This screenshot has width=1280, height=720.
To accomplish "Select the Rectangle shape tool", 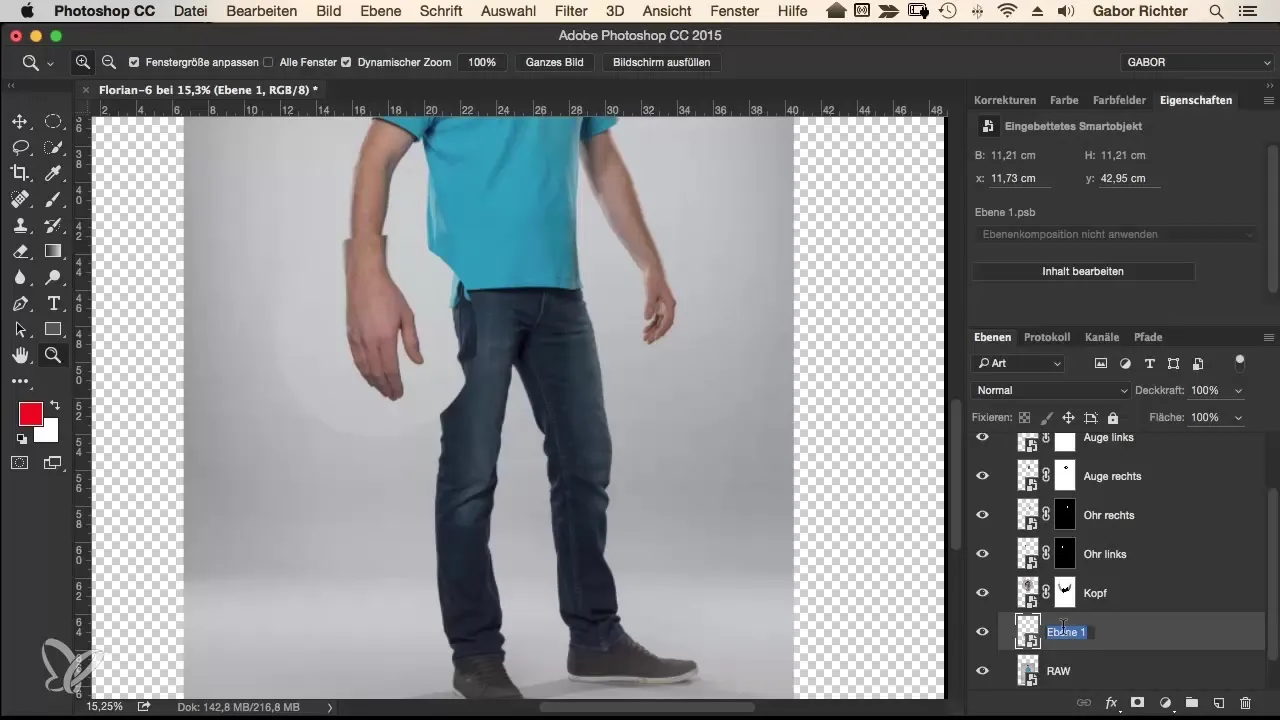I will [x=53, y=330].
